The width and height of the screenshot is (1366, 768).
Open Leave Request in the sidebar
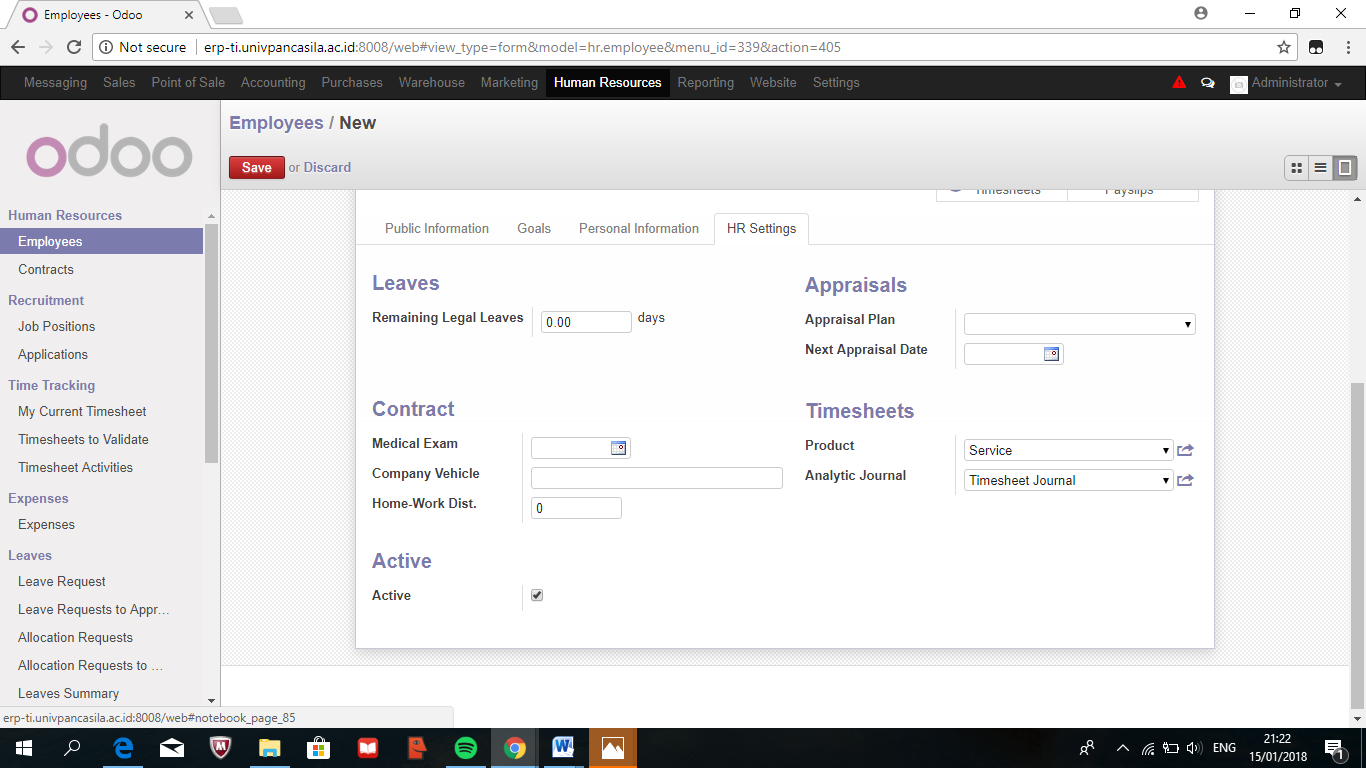tap(62, 581)
